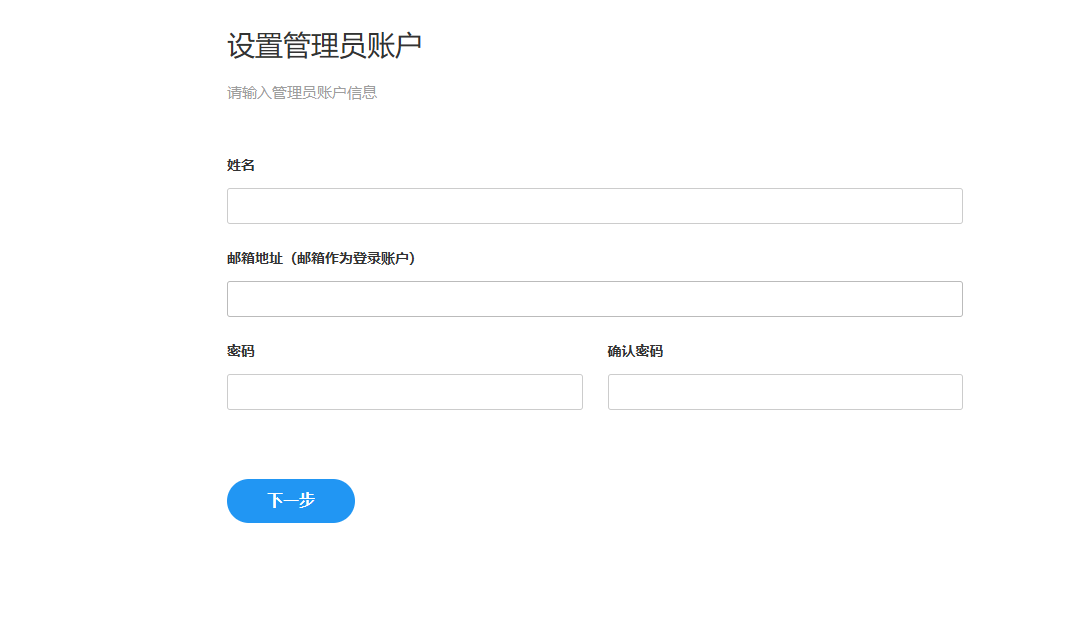Viewport: 1067px width, 624px height.
Task: Place cursor in the login email box
Action: [x=594, y=299]
